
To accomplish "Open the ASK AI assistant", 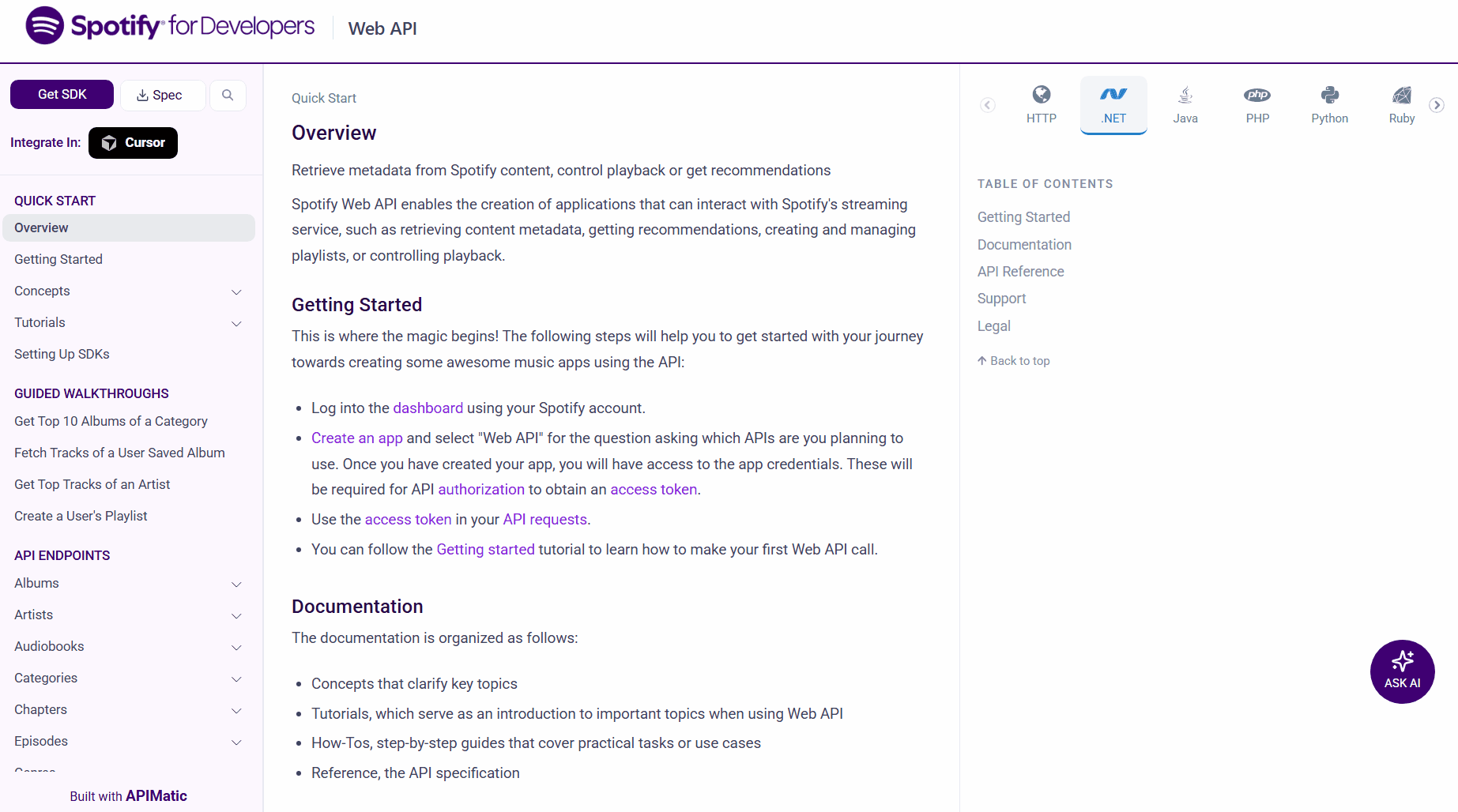I will click(x=1402, y=671).
